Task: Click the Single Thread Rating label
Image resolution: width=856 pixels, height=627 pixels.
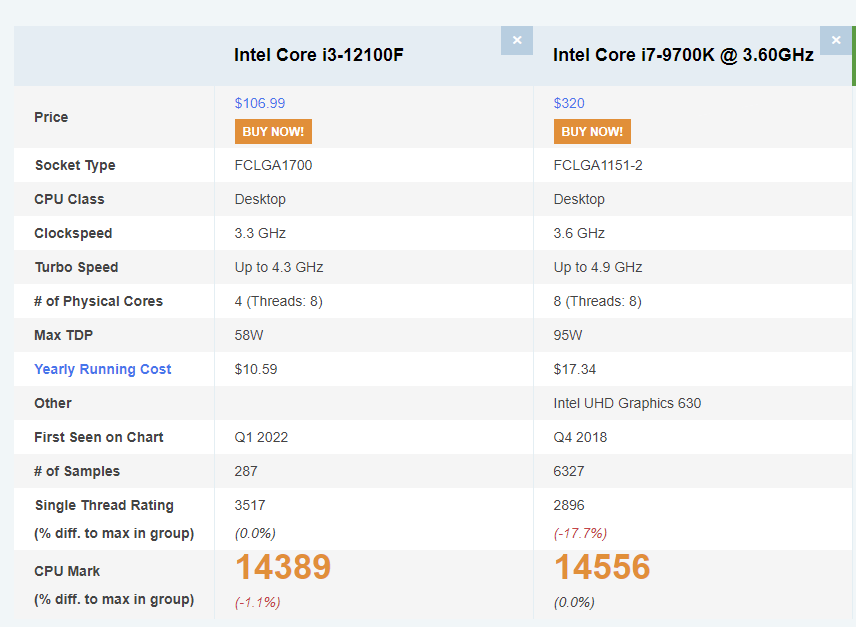Action: click(104, 505)
